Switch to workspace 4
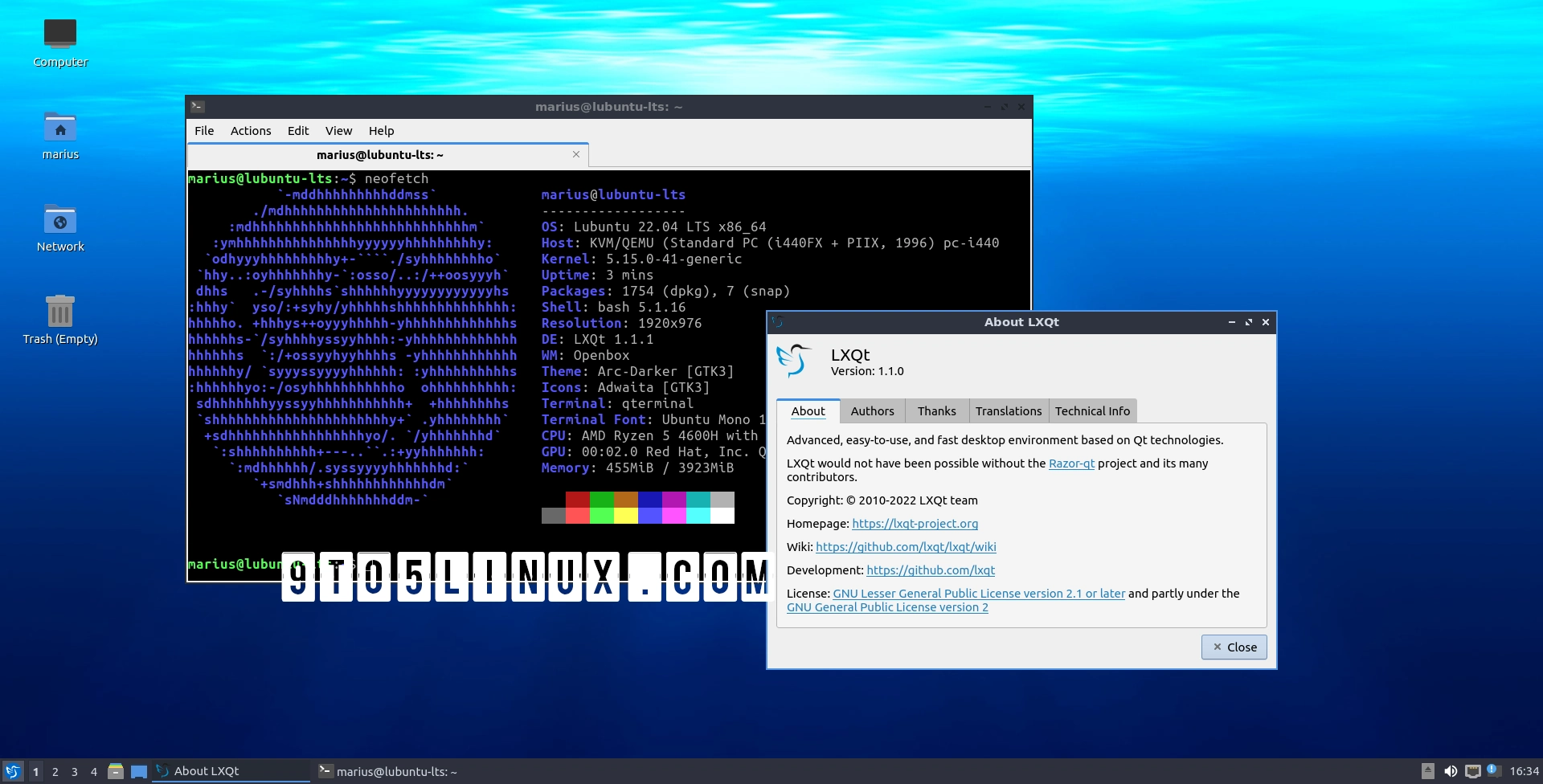Viewport: 1543px width, 784px height. click(94, 771)
